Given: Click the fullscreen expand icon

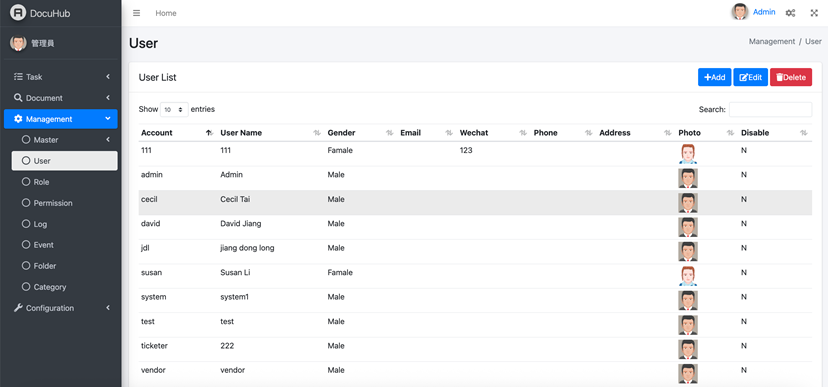Looking at the screenshot, I should point(814,13).
